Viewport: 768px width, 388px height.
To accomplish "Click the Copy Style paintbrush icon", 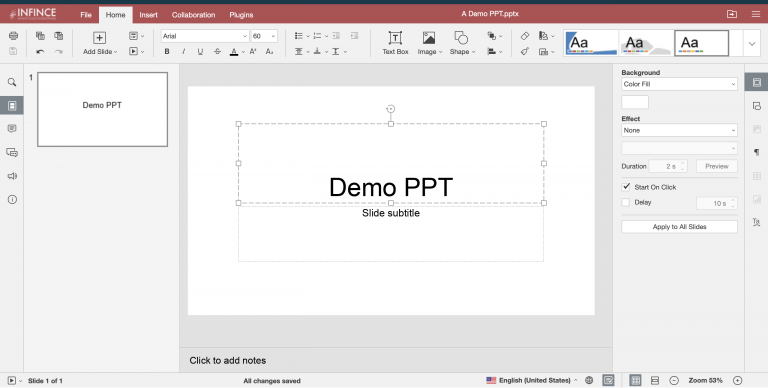I will (x=525, y=51).
